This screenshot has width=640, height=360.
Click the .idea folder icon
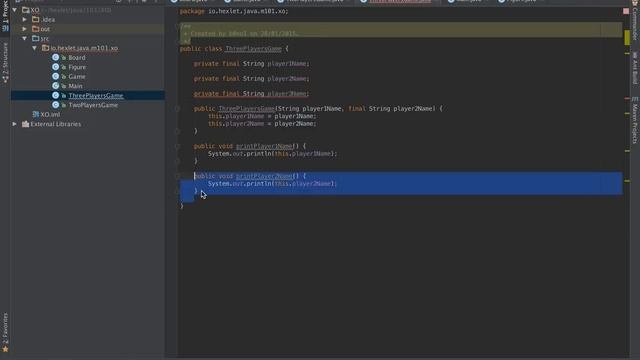(36, 19)
